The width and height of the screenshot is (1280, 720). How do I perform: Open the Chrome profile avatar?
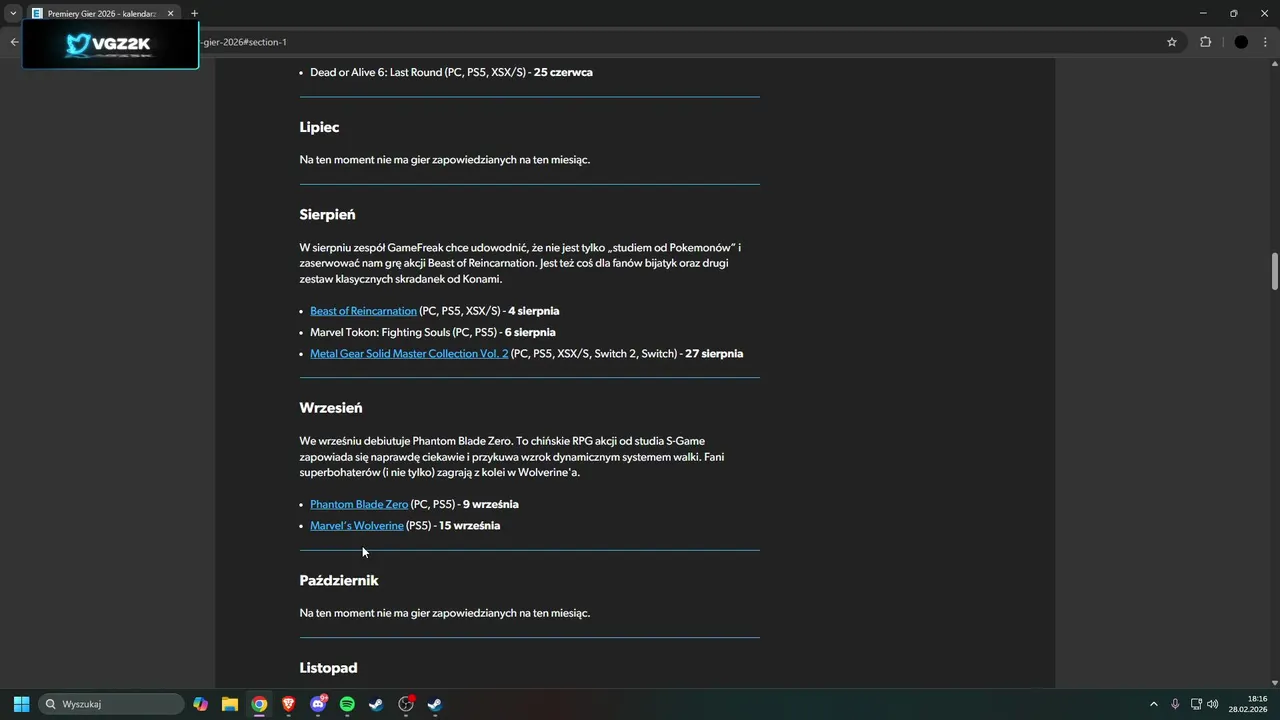tap(1241, 42)
